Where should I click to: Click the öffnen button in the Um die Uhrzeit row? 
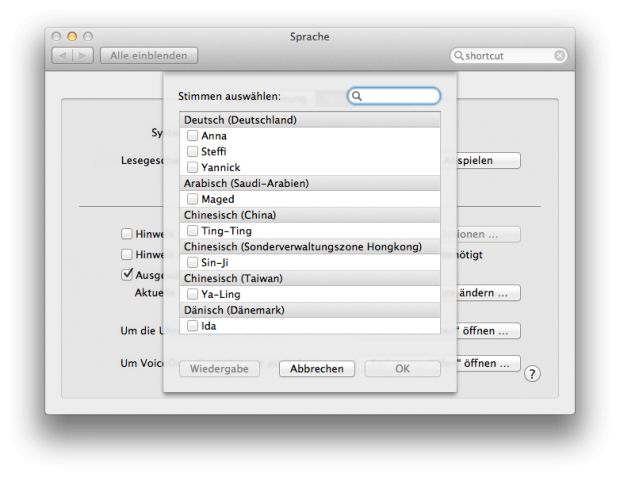coord(488,331)
